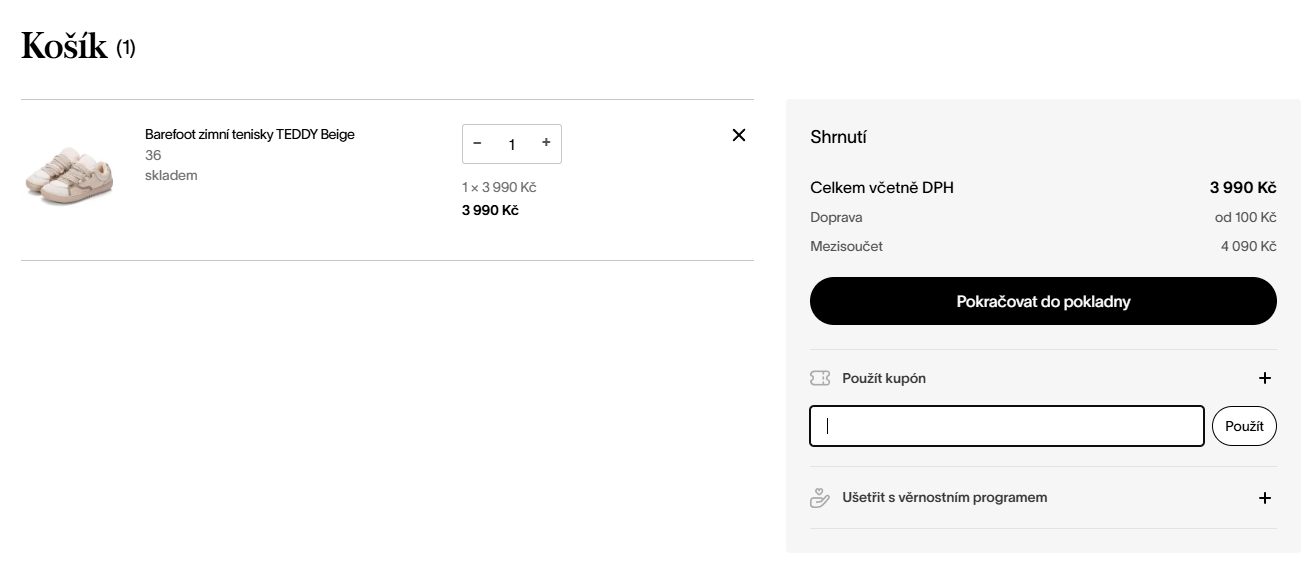Click the Košík page heading
The height and width of the screenshot is (564, 1312).
pos(64,47)
